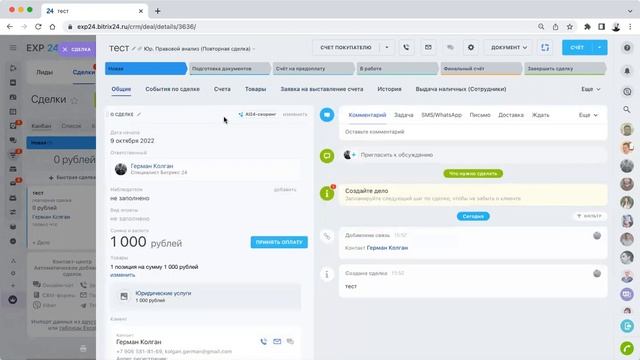Click изменить link under Товары
This screenshot has height=360, width=640.
coord(122,275)
